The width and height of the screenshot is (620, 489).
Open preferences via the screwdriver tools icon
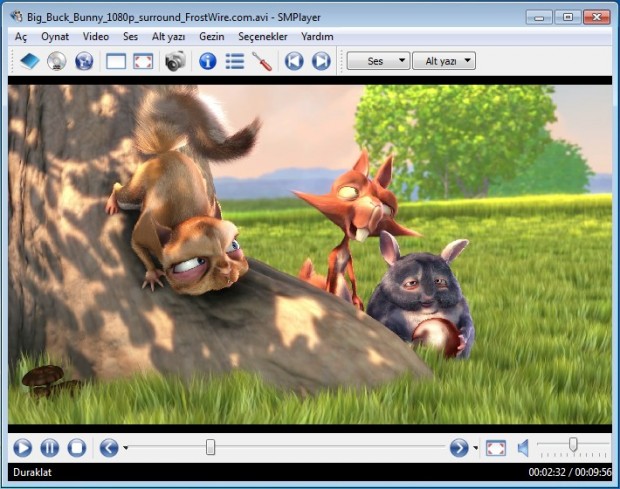point(262,61)
